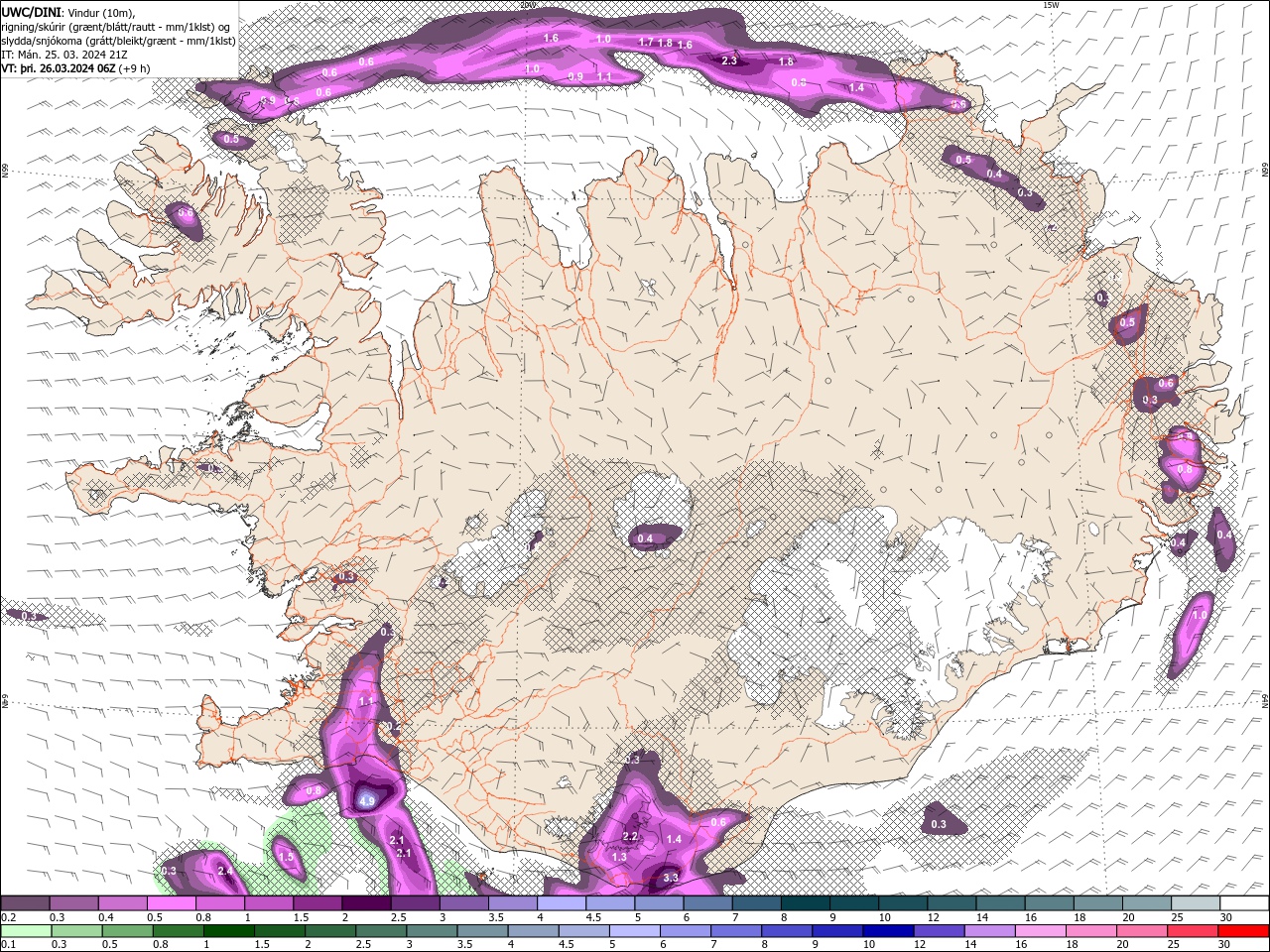Click the 2.3 value in the northern snow band
Viewport: 1270px width, 952px height.
[729, 61]
